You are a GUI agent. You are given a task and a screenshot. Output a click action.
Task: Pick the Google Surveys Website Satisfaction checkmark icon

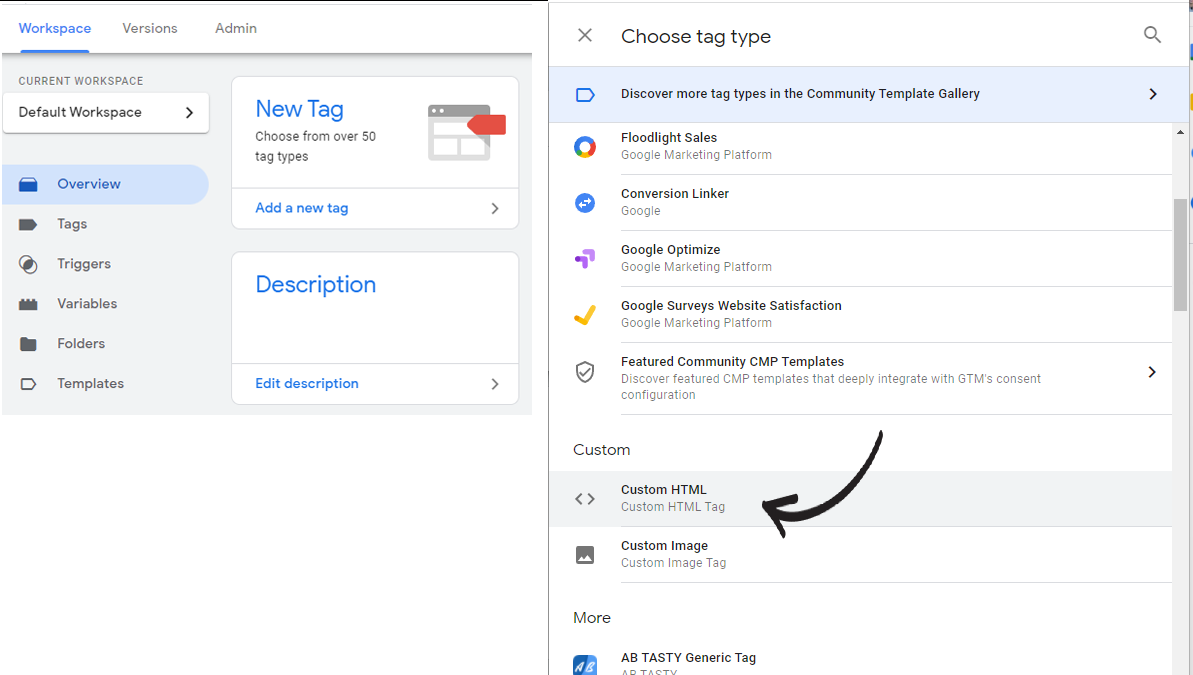584,314
